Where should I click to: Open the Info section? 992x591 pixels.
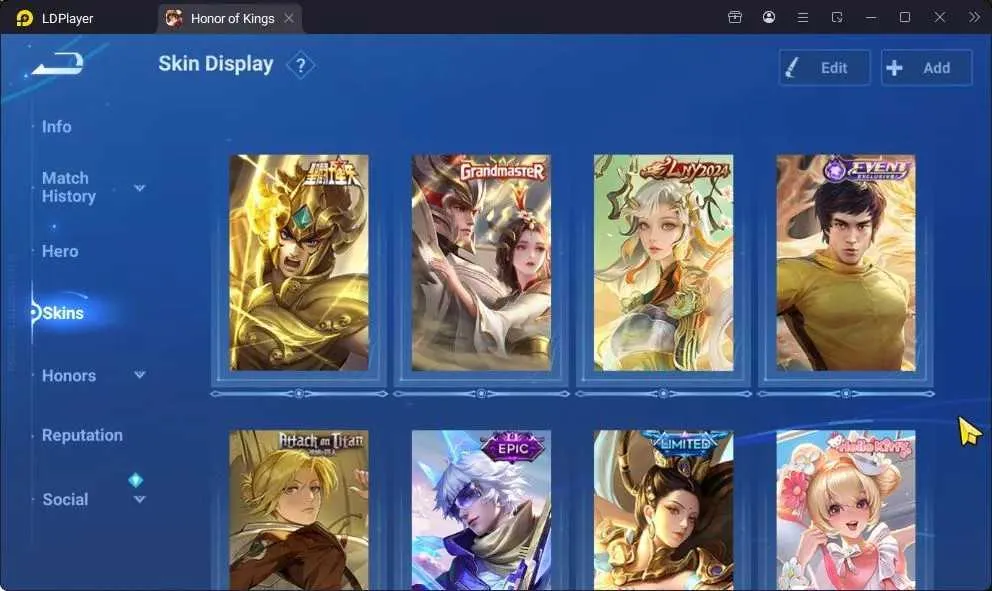pos(56,127)
